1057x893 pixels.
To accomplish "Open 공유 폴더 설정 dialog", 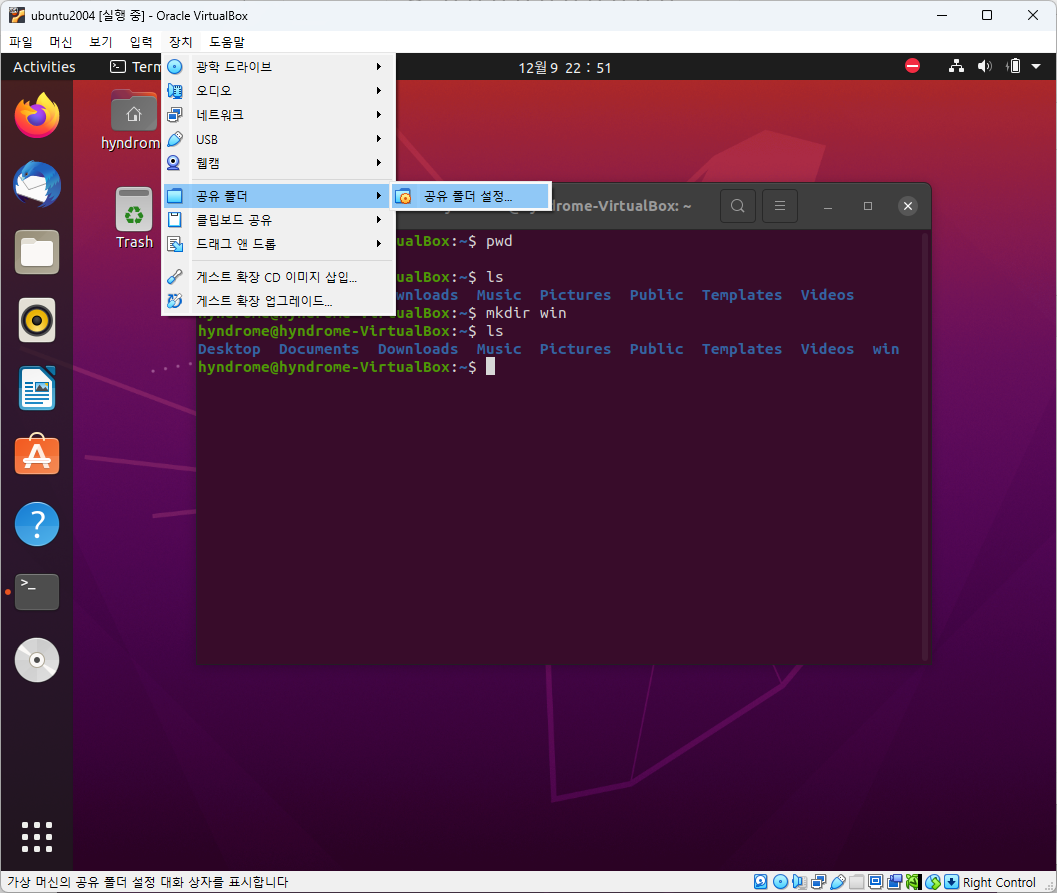I will [x=471, y=196].
